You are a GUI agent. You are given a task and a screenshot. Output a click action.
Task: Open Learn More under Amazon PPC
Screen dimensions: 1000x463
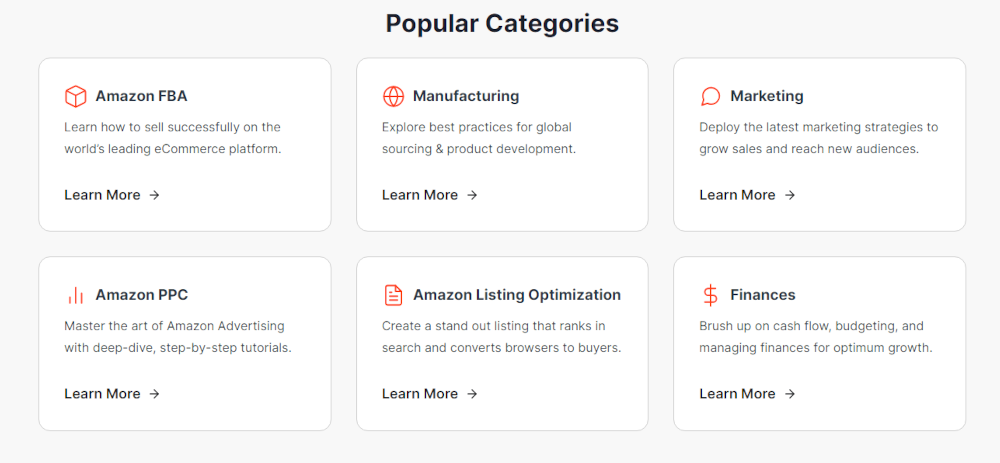coord(112,394)
